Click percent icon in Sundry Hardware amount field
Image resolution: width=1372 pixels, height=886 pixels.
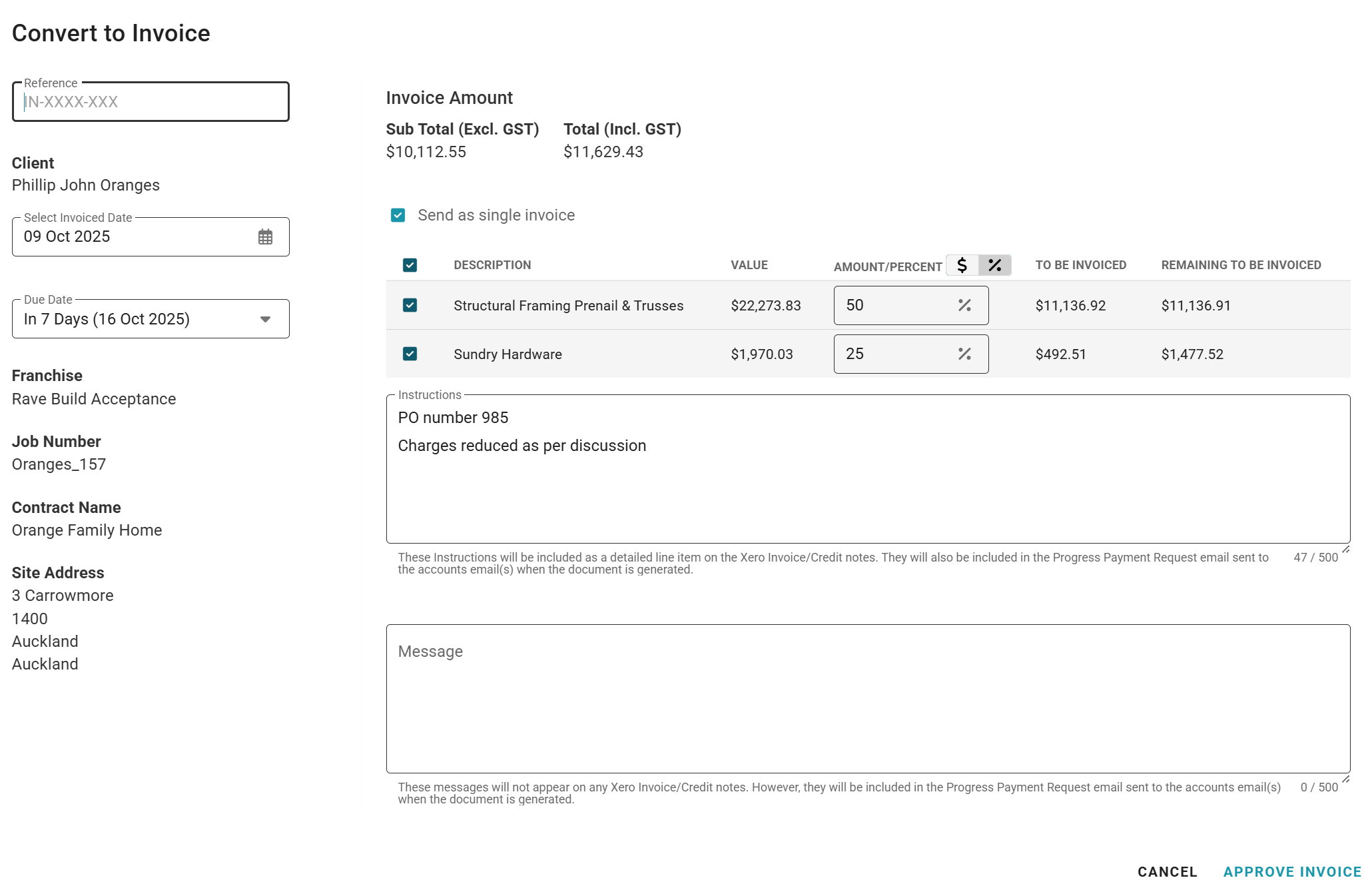point(964,354)
